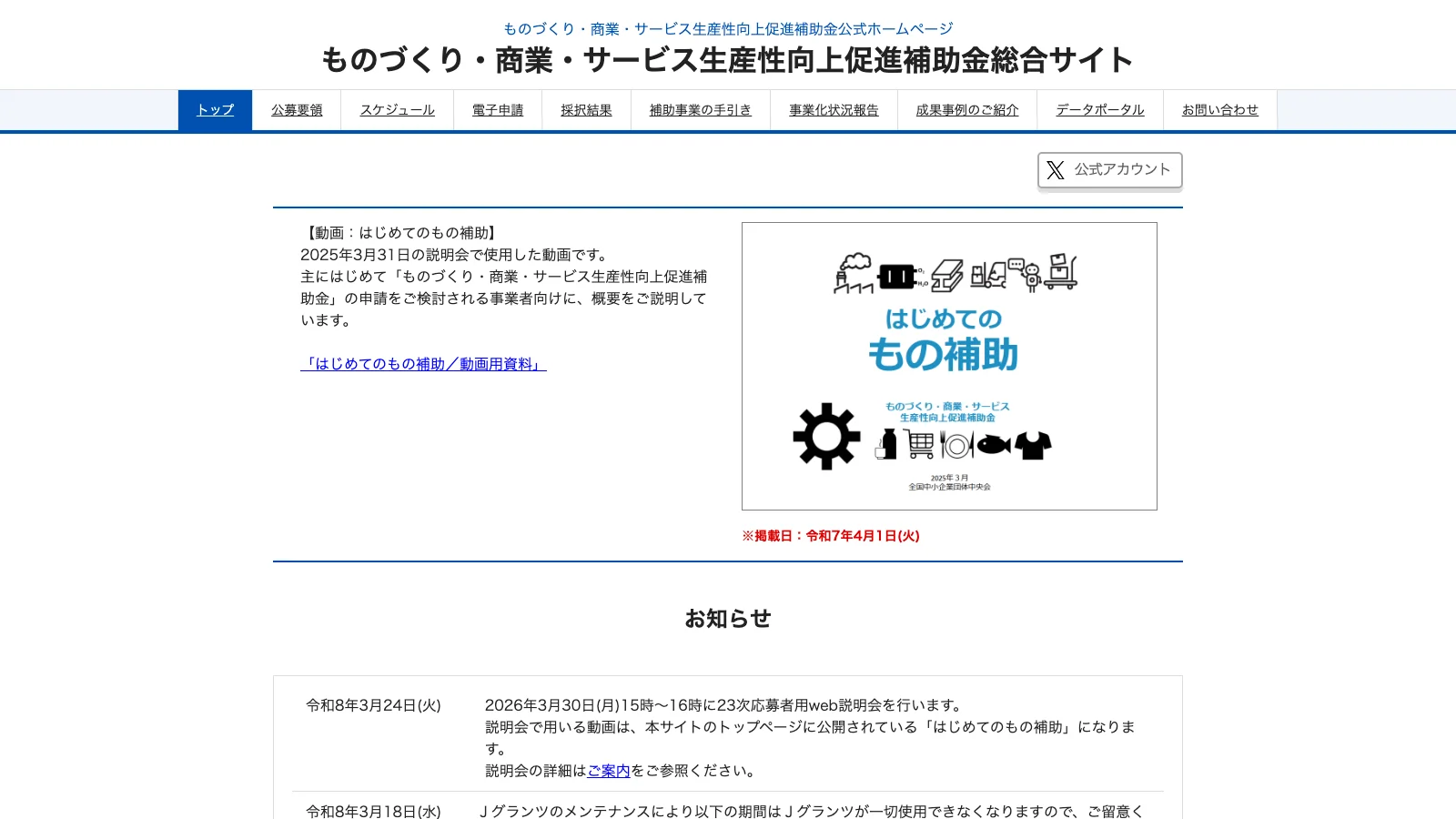1456x819 pixels.
Task: Click the X official account icon
Action: coord(1055,169)
